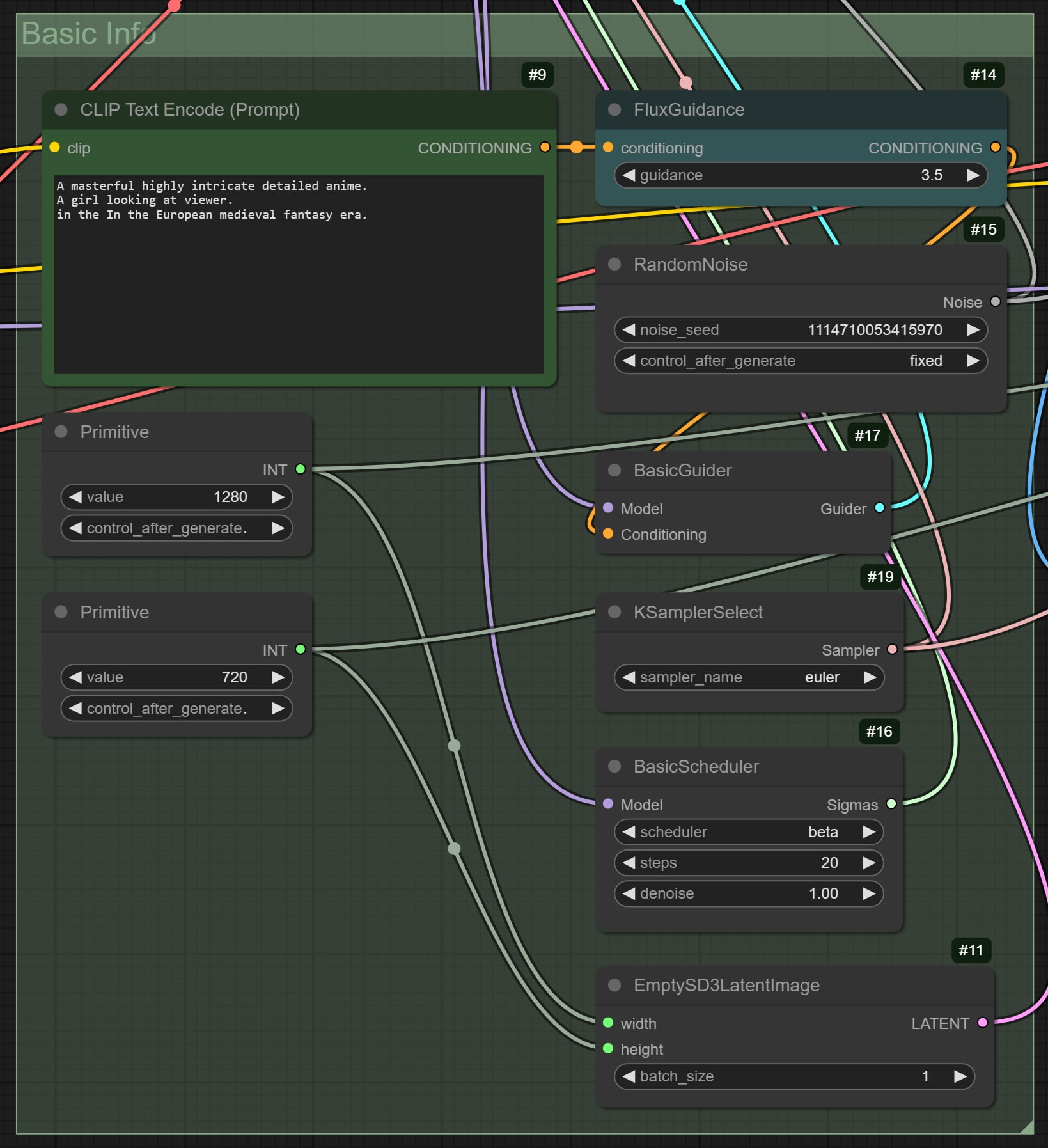Click the clip input socket

click(55, 148)
